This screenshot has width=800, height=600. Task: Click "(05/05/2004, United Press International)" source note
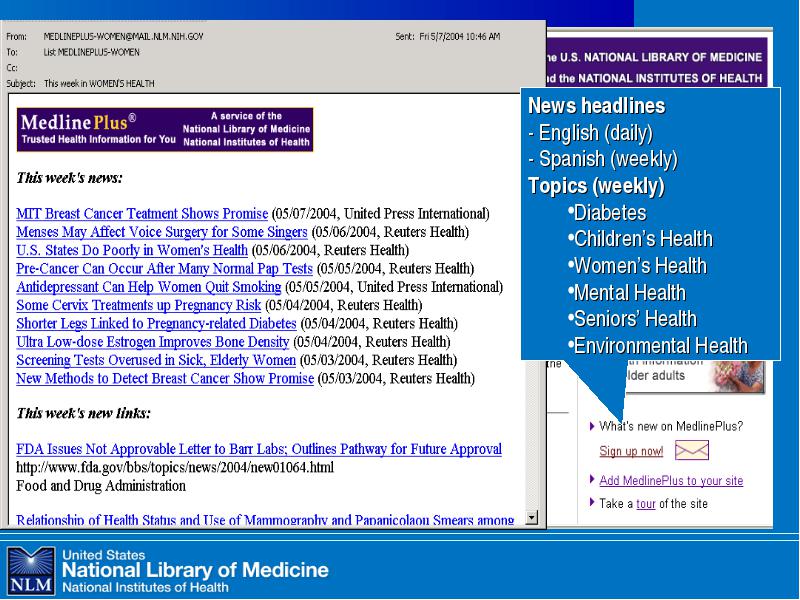pyautogui.click(x=393, y=287)
